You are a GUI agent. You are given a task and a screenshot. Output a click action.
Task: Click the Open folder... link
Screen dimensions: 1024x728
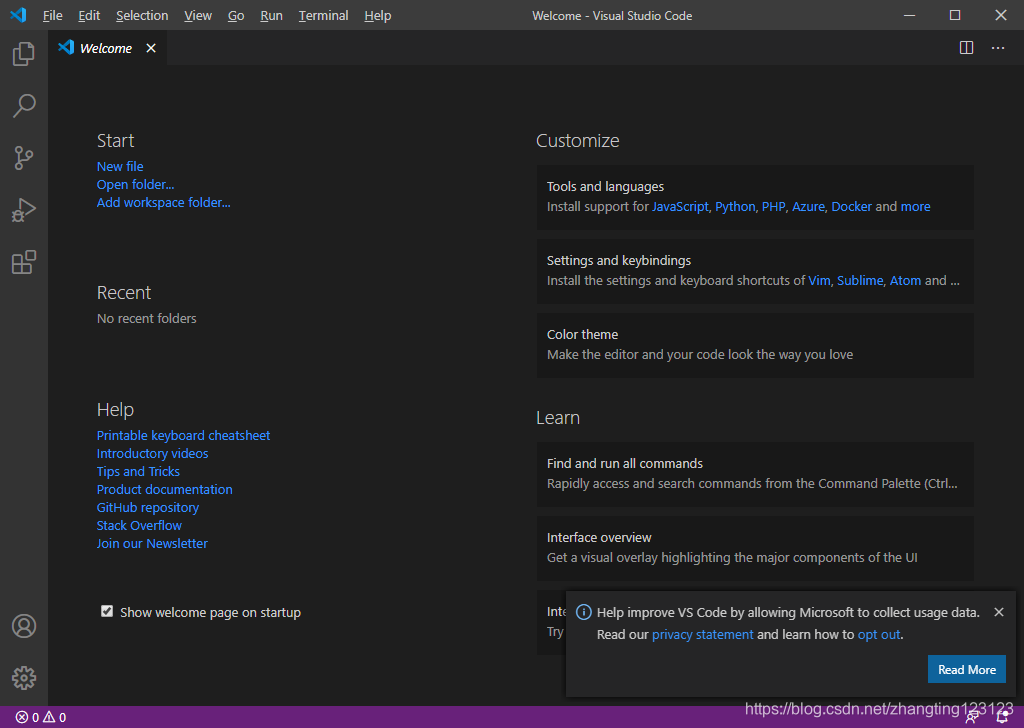[135, 185]
